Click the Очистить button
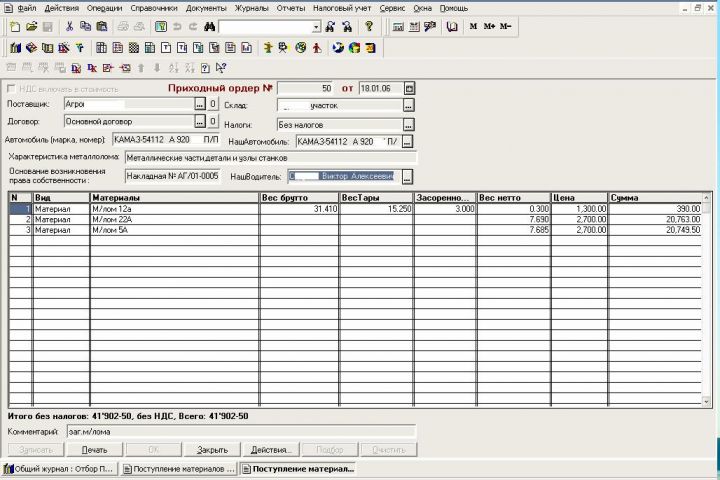This screenshot has height=480, width=720. coord(388,450)
